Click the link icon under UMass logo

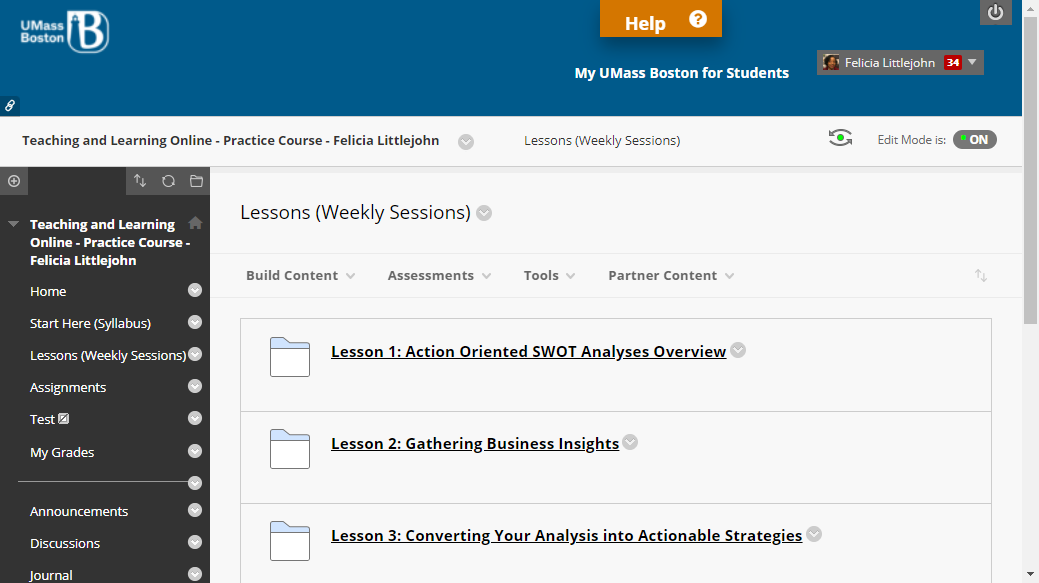tap(10, 106)
